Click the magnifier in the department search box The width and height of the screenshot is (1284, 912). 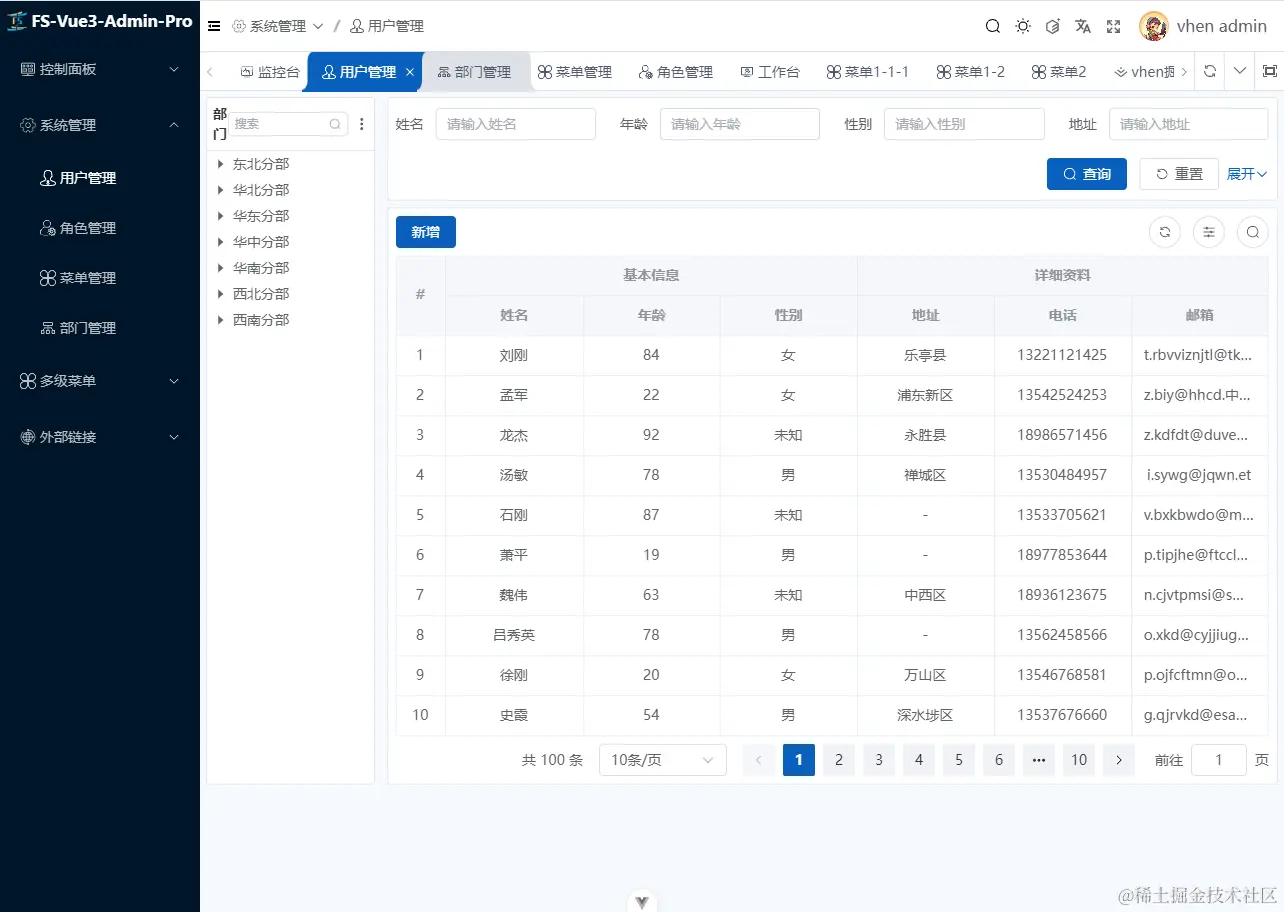click(x=335, y=124)
